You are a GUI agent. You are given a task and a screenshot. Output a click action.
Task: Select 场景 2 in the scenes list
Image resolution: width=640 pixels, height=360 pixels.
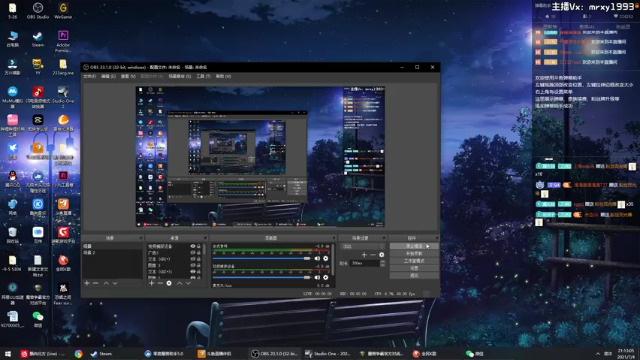112,253
